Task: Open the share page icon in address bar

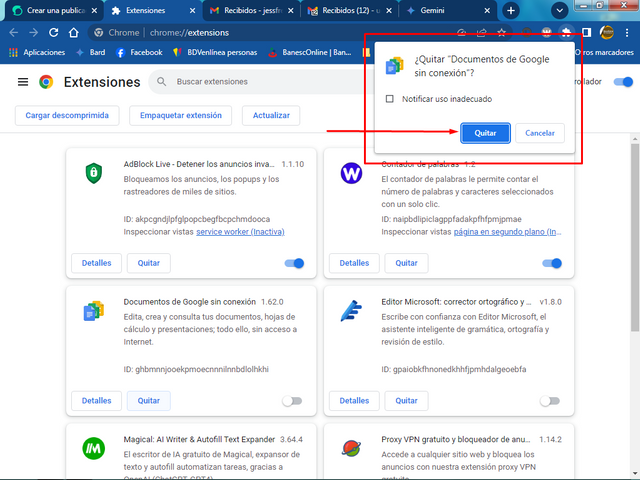Action: (x=482, y=33)
